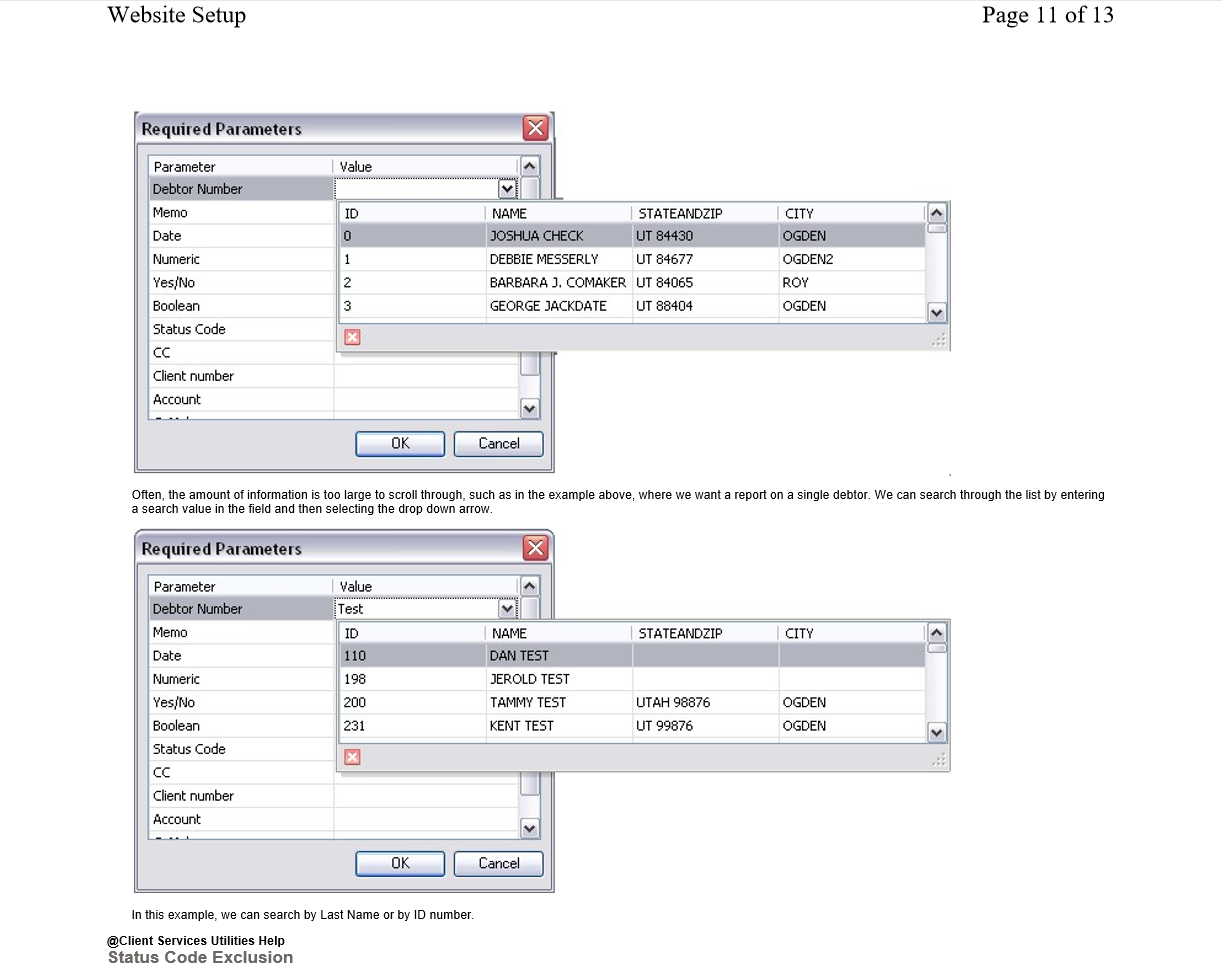Image resolution: width=1222 pixels, height=980 pixels.
Task: Sort by the NAME column header in the upper list
Action: (559, 213)
